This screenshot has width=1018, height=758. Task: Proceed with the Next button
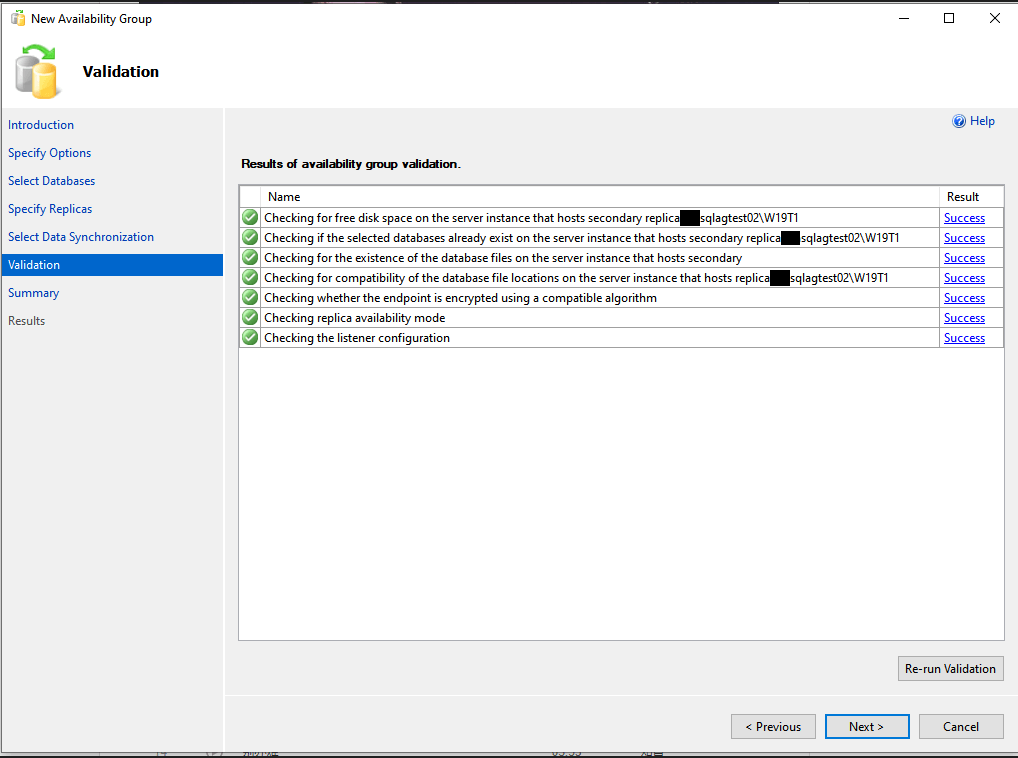(866, 727)
